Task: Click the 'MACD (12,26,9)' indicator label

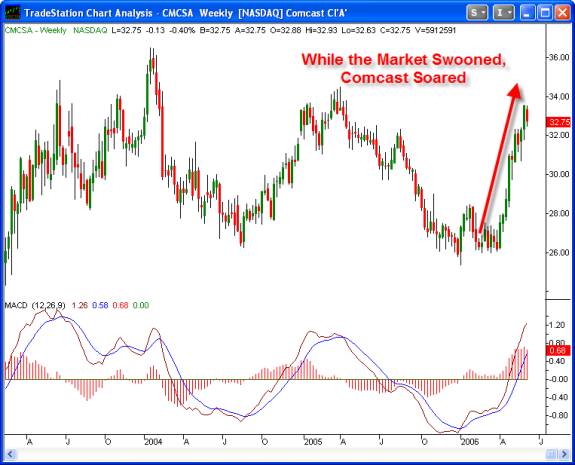Action: pos(35,305)
